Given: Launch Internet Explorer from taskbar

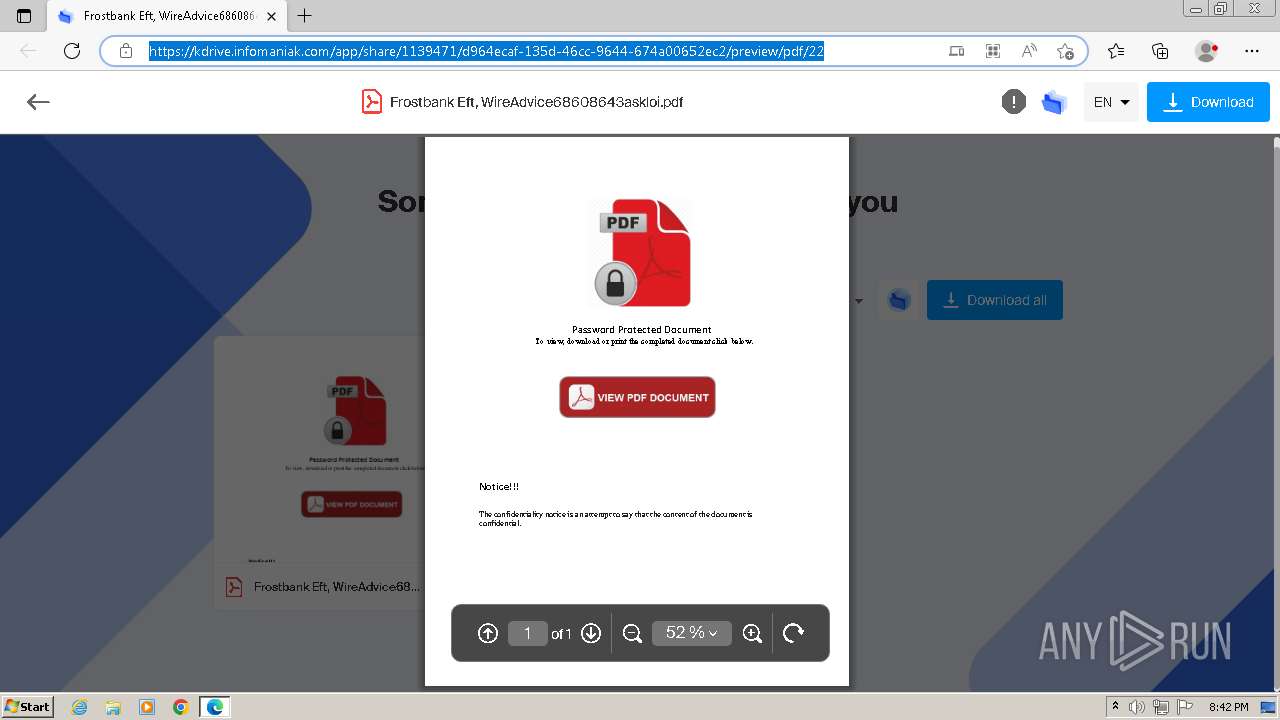Looking at the screenshot, I should pyautogui.click(x=79, y=707).
